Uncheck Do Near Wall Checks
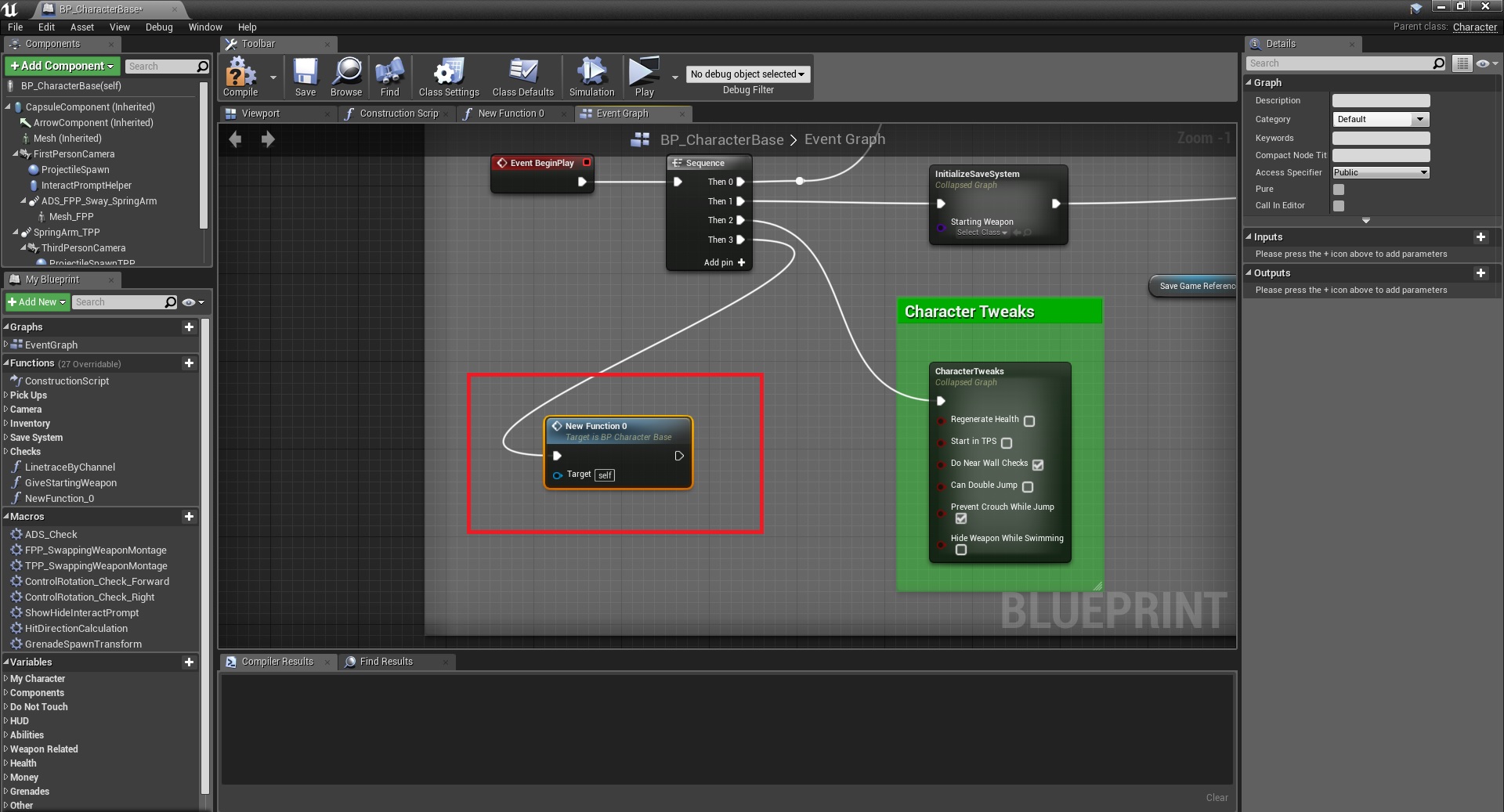Image resolution: width=1504 pixels, height=812 pixels. [1038, 465]
